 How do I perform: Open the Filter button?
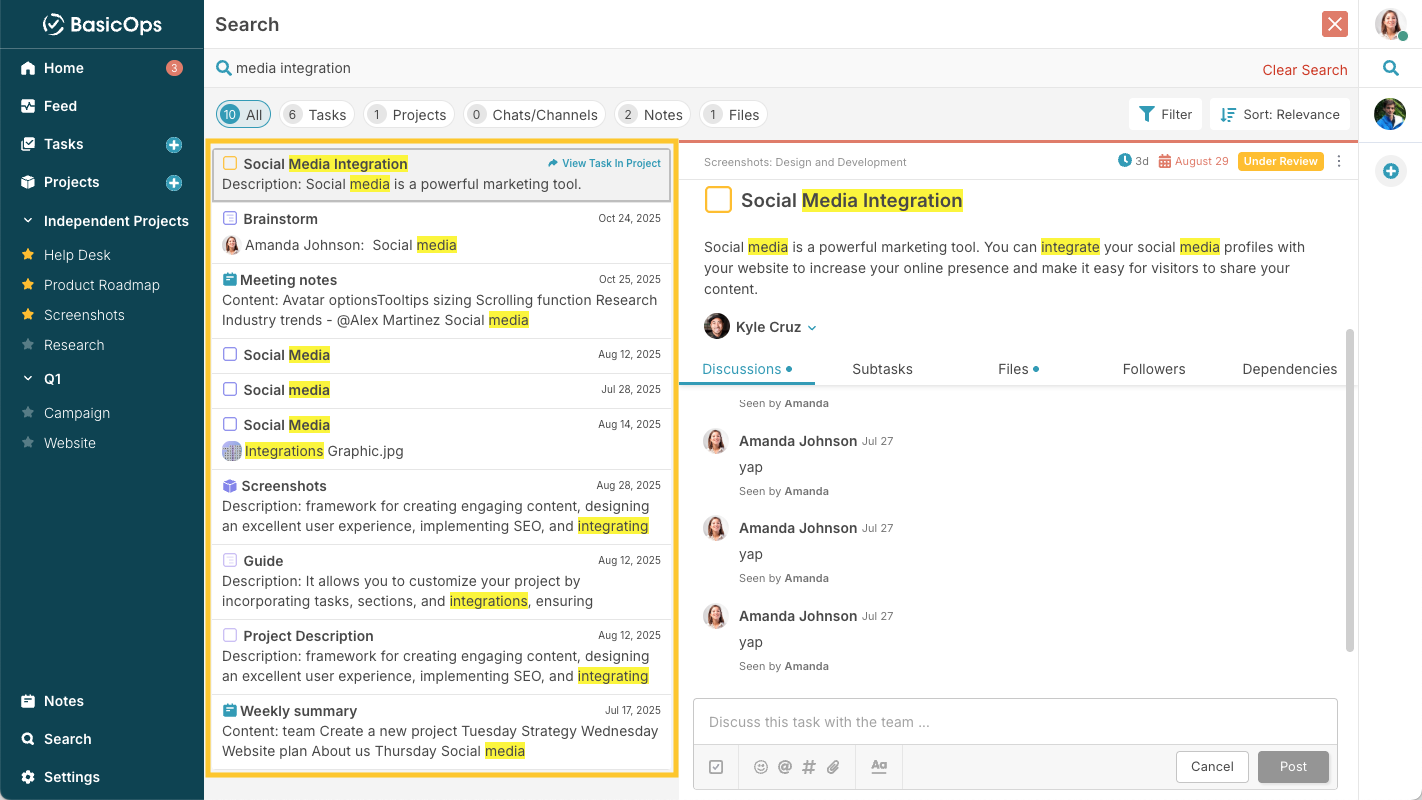(1166, 114)
